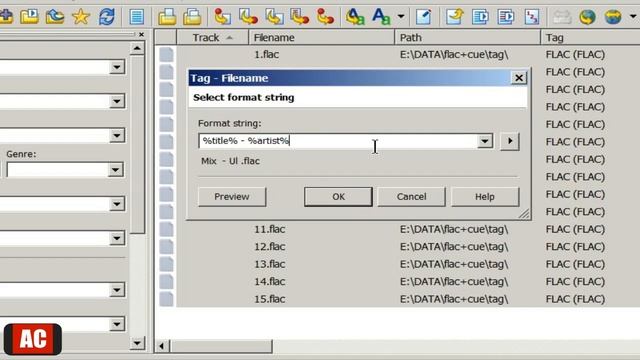Click the web sources globe with arrows icon
Screen dimensions: 640x360
pos(613,17)
